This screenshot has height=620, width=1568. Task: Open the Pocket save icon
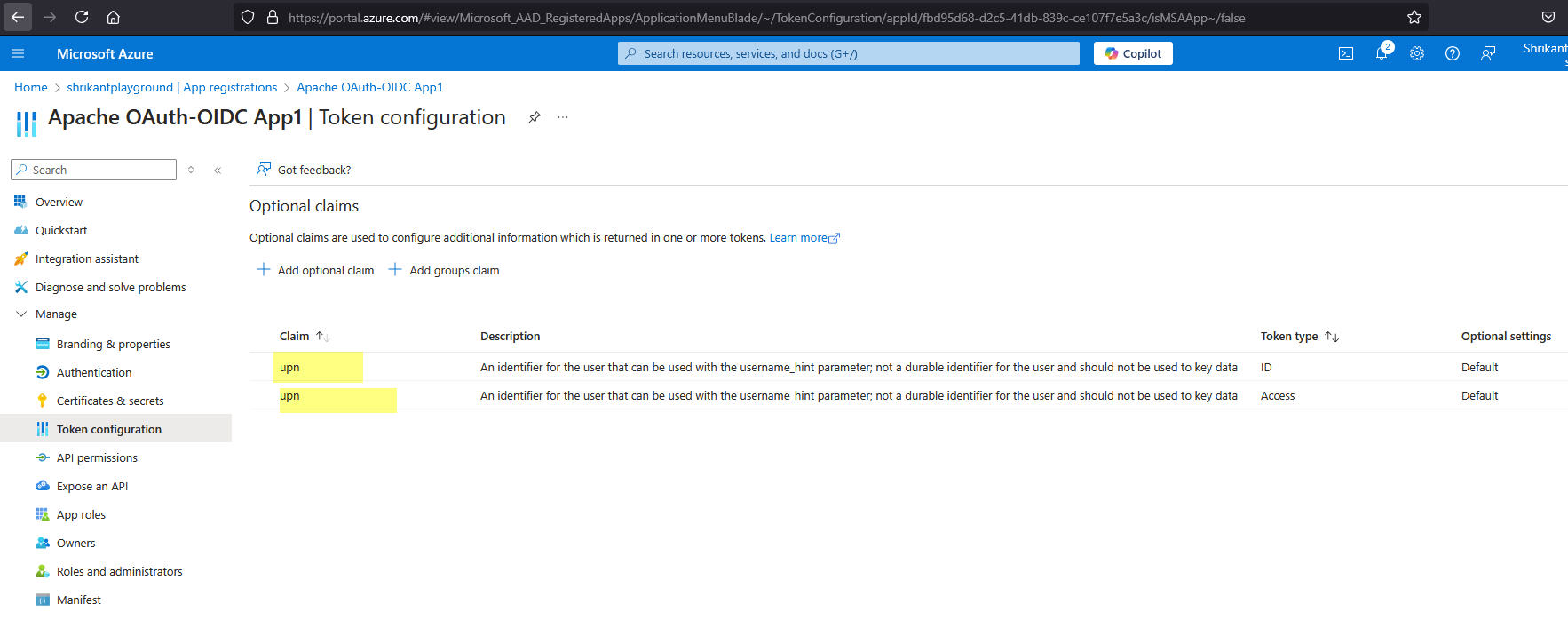pos(1548,17)
